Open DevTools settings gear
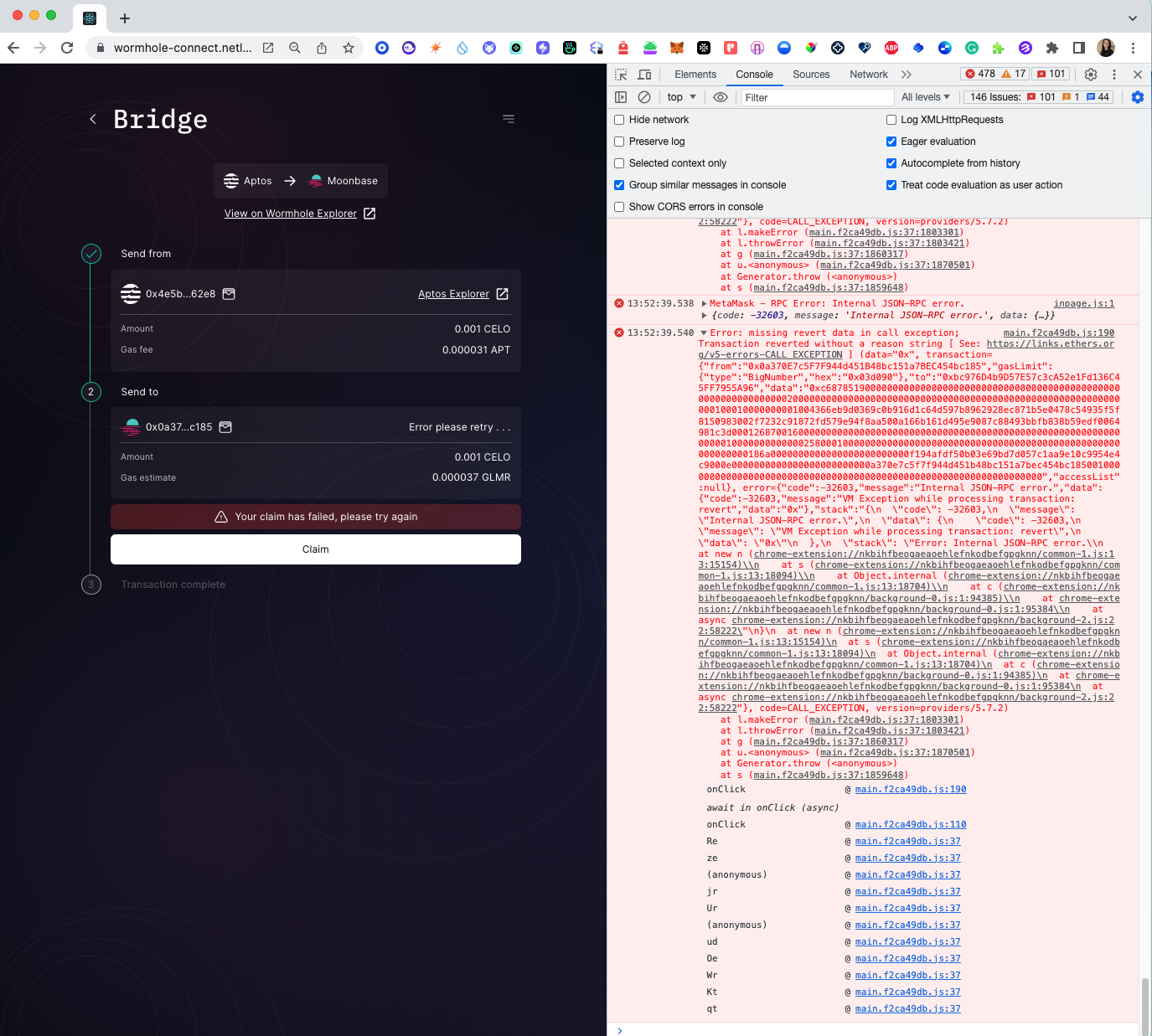Screen dimensions: 1152x1036 pyautogui.click(x=1090, y=74)
